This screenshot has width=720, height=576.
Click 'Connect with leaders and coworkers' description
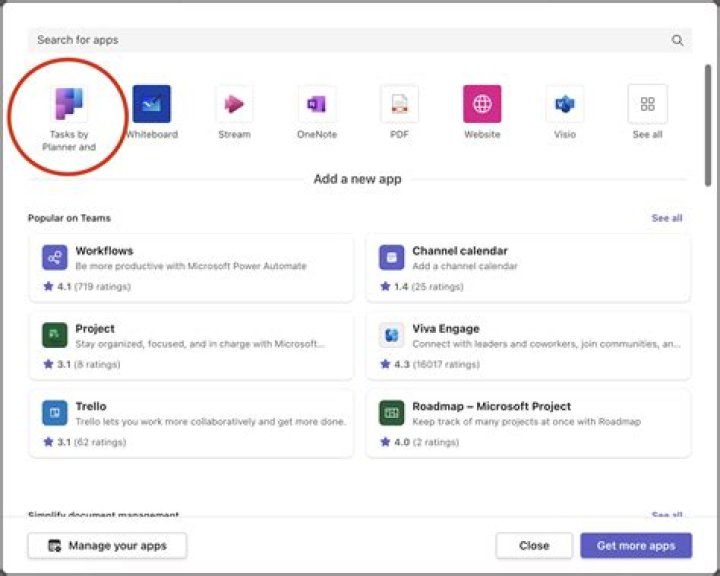tap(546, 344)
